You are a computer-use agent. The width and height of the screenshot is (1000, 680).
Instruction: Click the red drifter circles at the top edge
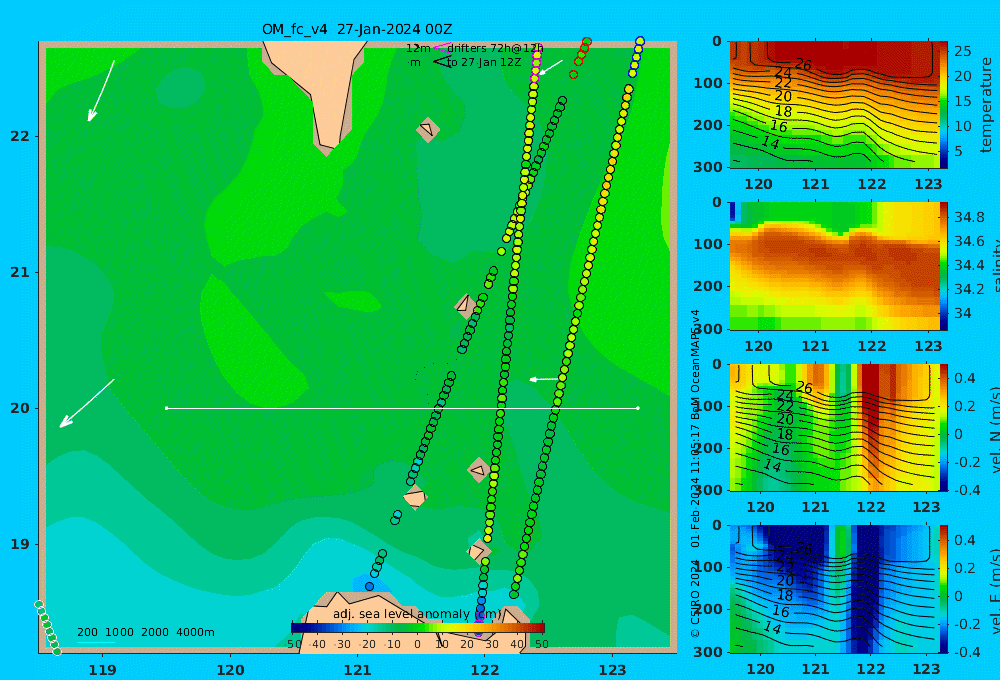[x=580, y=57]
